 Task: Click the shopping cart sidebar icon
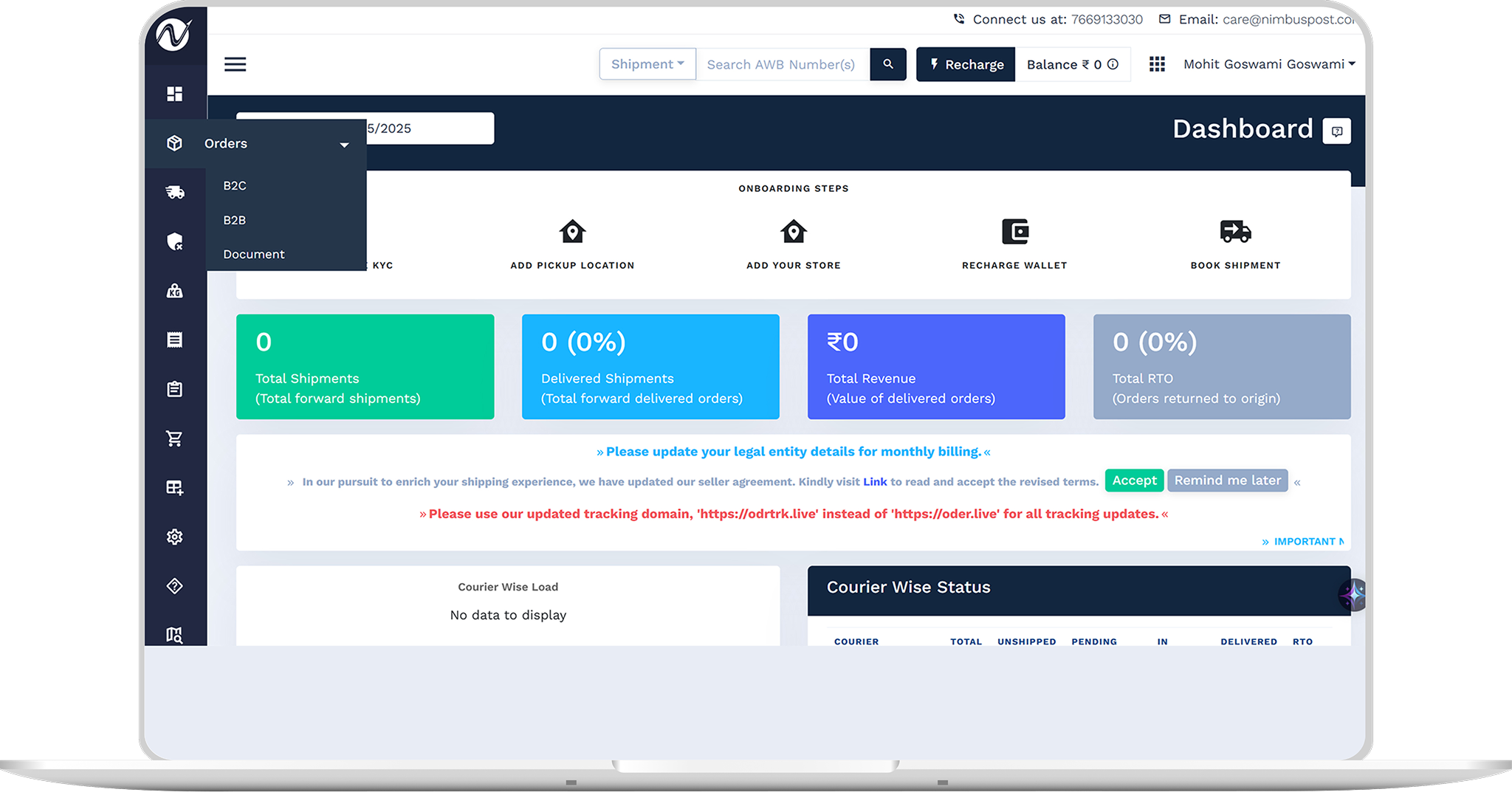coord(175,438)
